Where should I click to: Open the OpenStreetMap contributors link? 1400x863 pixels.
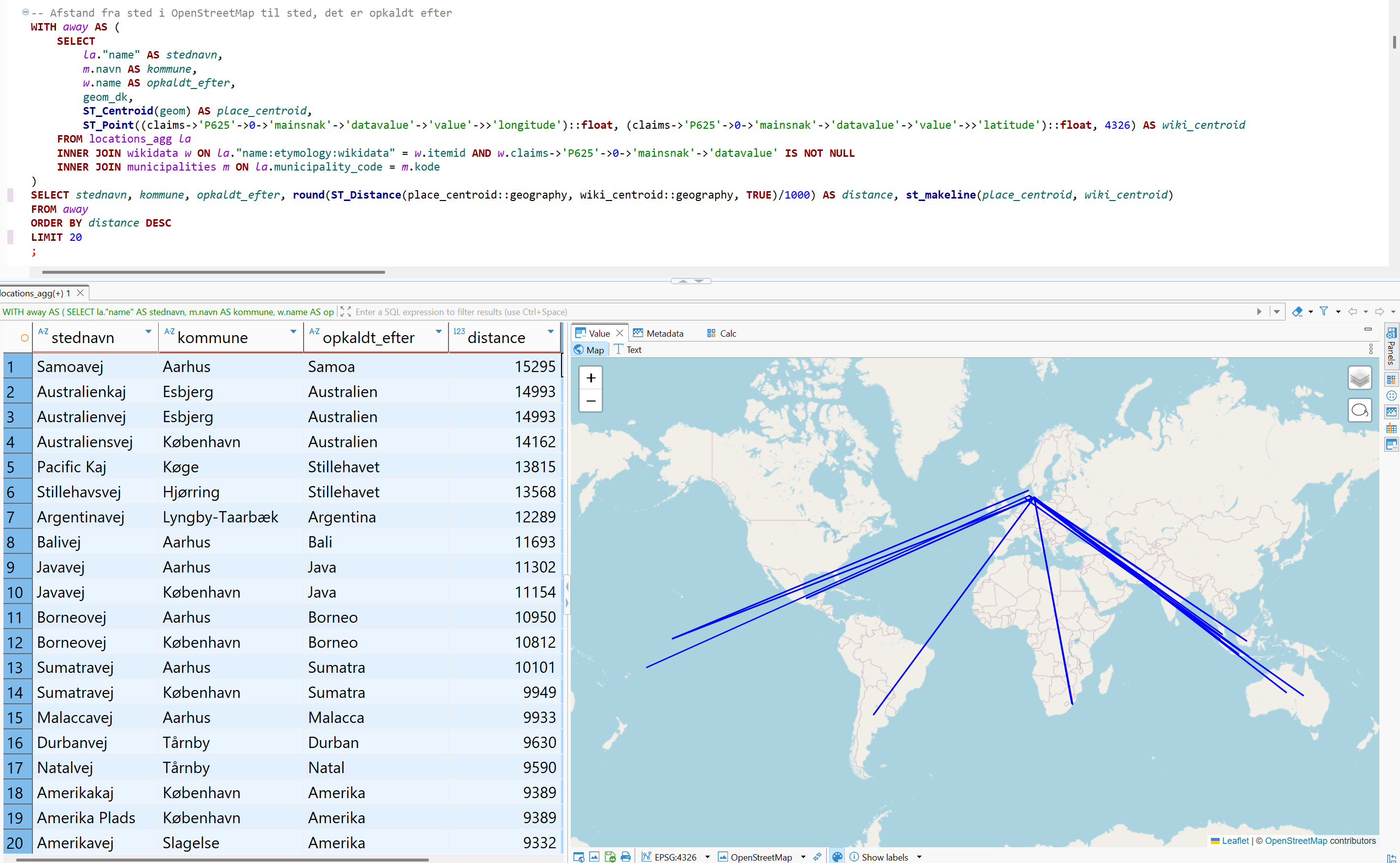tap(1295, 841)
